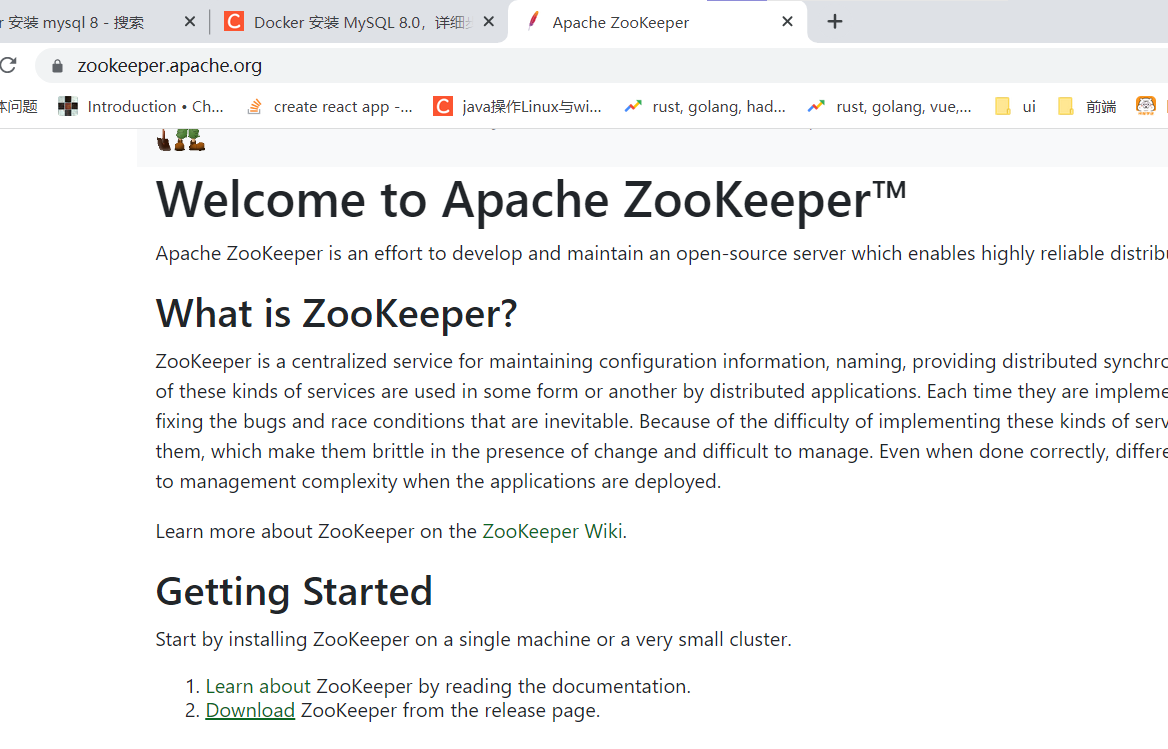Click the What is ZooKeeper? heading
The image size is (1168, 749).
(336, 313)
